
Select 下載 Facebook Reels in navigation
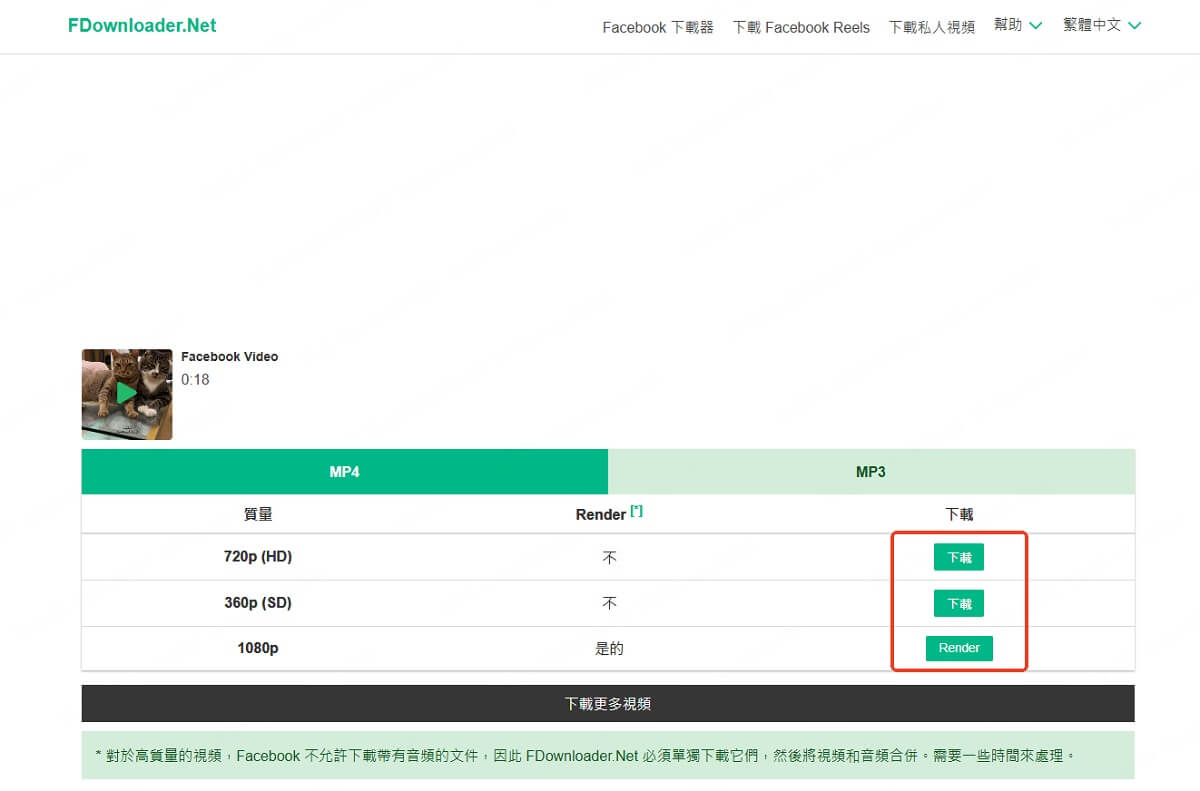801,27
